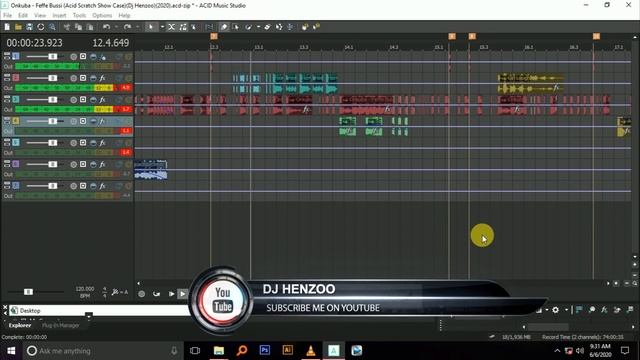Click the Paste clipboard icon
Viewport: 640px width, 360px height.
point(90,27)
